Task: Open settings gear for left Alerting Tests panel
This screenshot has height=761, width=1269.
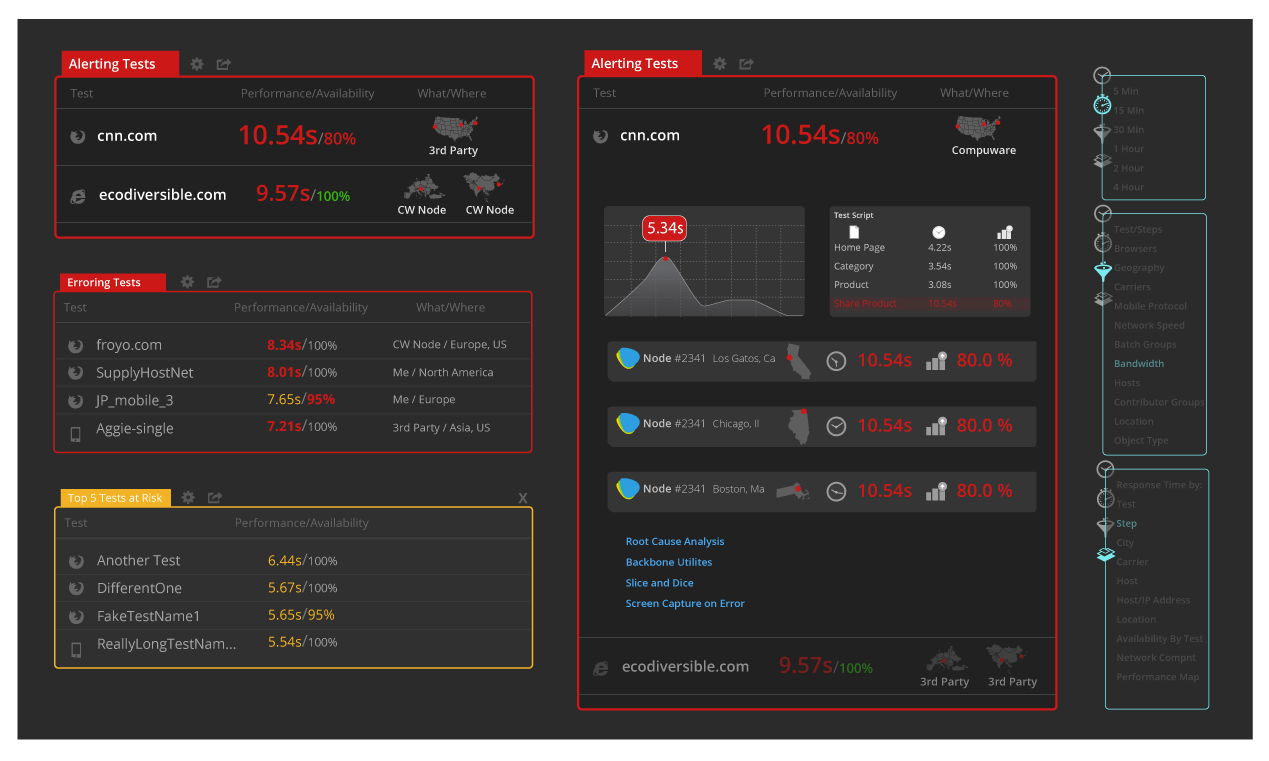Action: click(x=197, y=64)
